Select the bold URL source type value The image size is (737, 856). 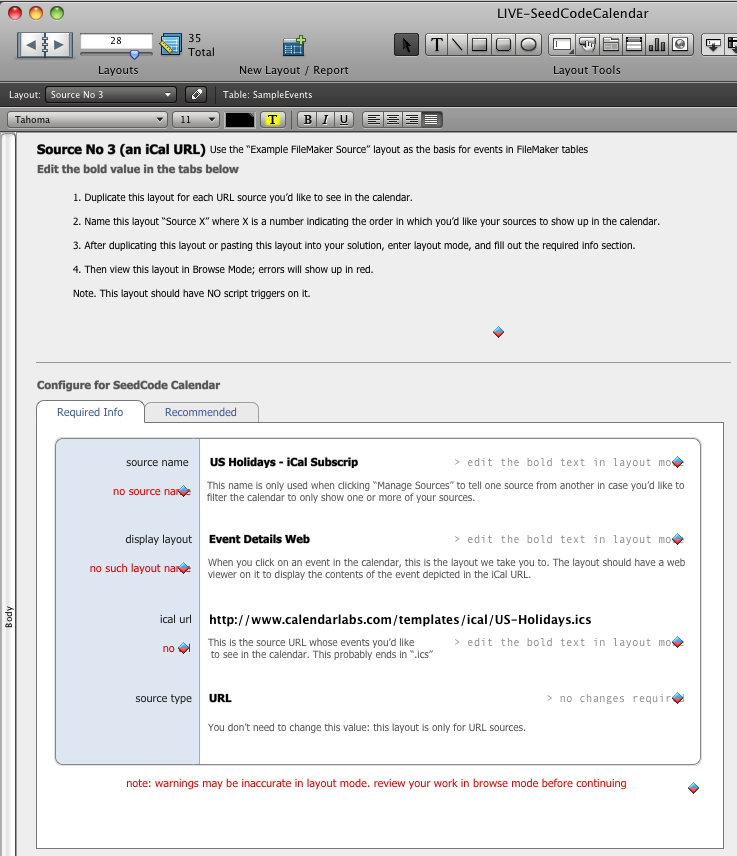(x=220, y=698)
